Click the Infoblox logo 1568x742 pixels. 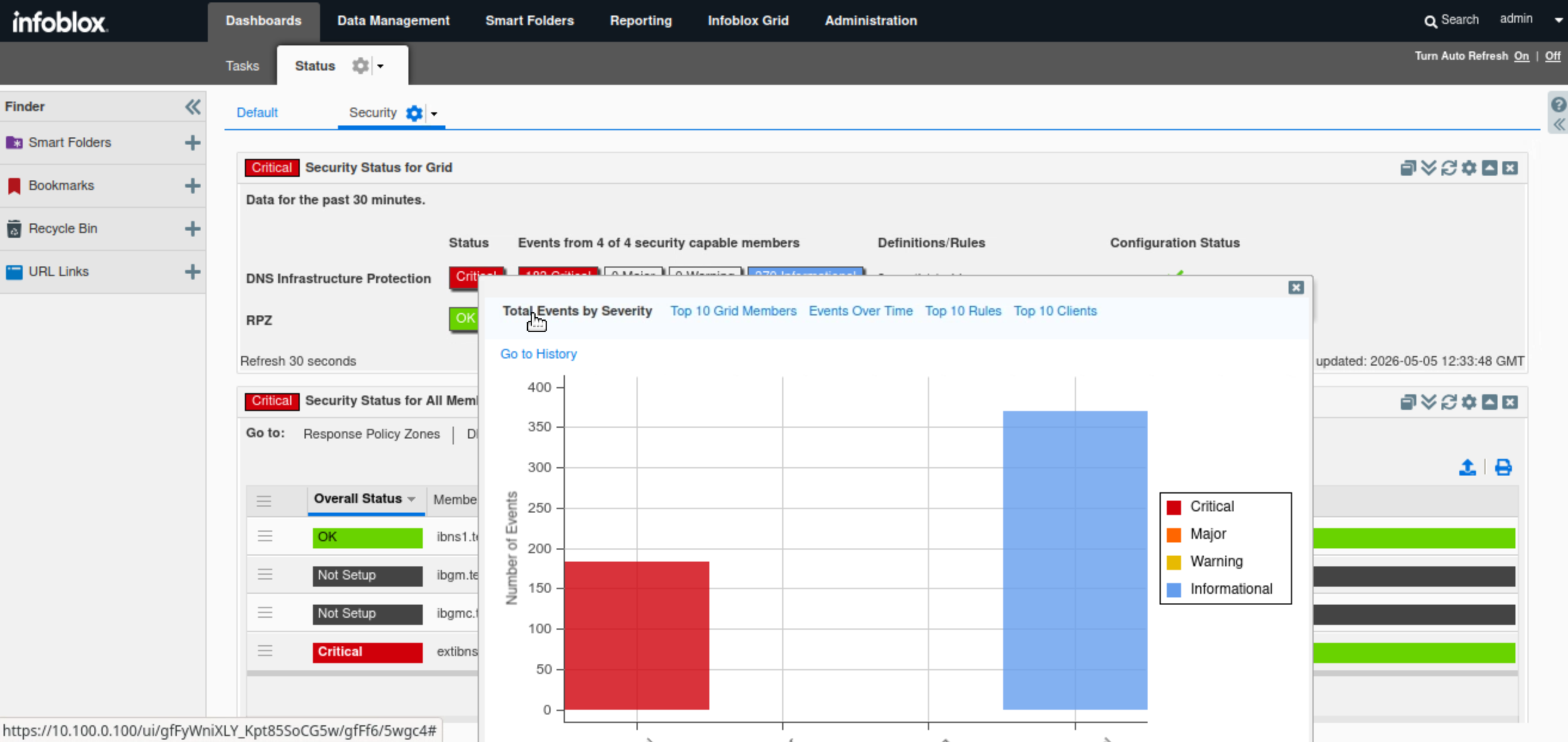pyautogui.click(x=60, y=22)
